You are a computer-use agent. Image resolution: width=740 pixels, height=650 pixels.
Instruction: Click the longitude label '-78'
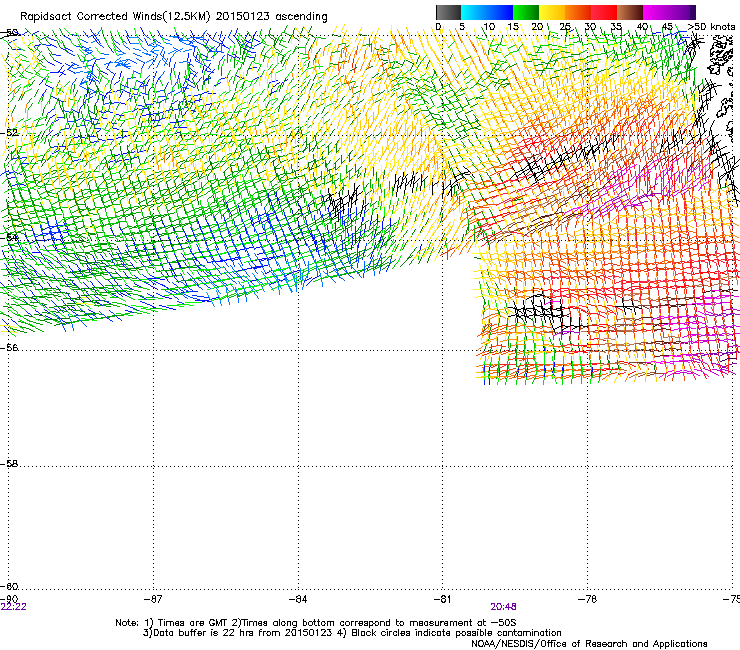tap(587, 599)
